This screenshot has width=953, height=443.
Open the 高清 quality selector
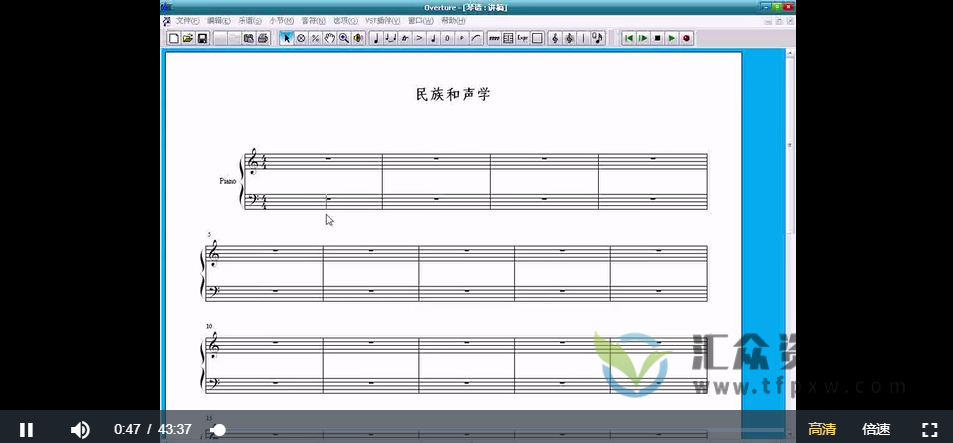[x=822, y=429]
